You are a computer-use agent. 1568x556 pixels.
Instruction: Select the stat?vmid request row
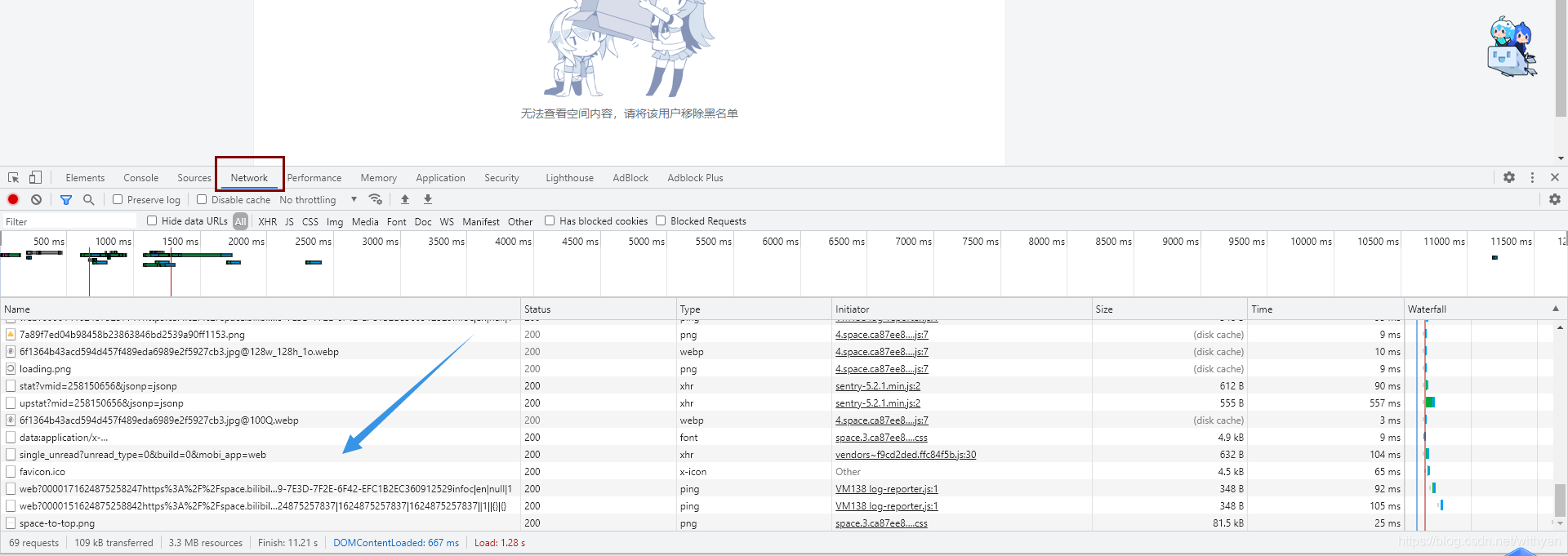(x=776, y=385)
